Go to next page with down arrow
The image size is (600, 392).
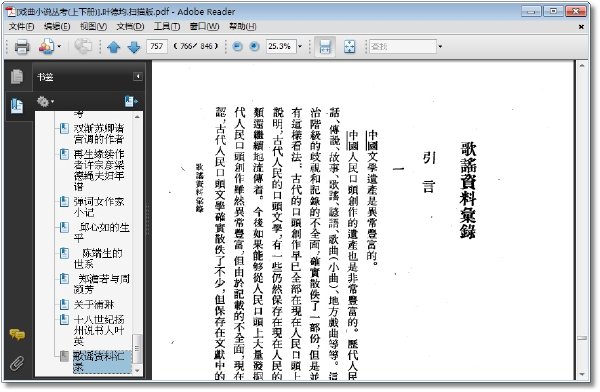pyautogui.click(x=134, y=47)
